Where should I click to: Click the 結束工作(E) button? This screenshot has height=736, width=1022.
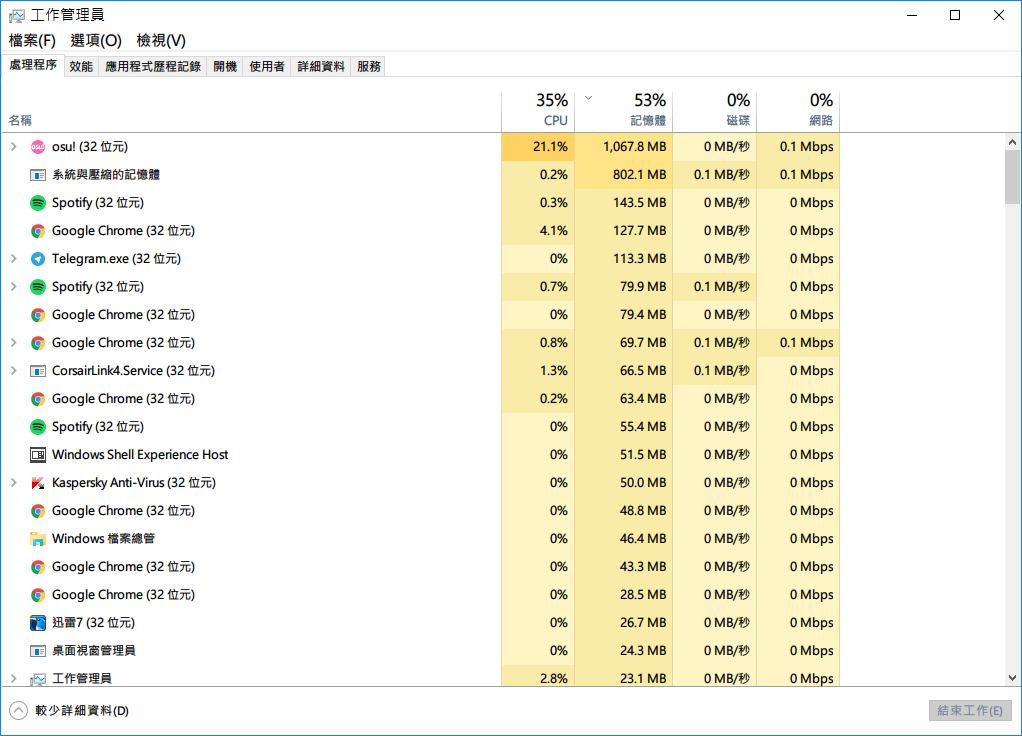point(969,711)
